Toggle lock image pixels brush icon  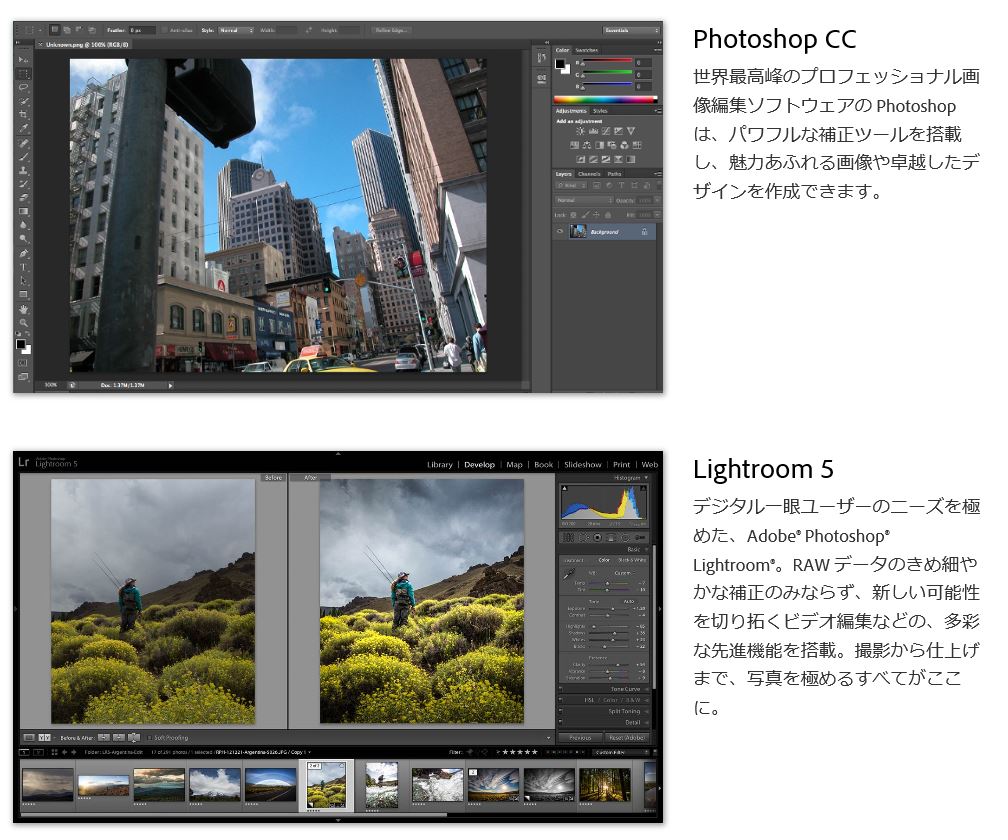[x=586, y=215]
